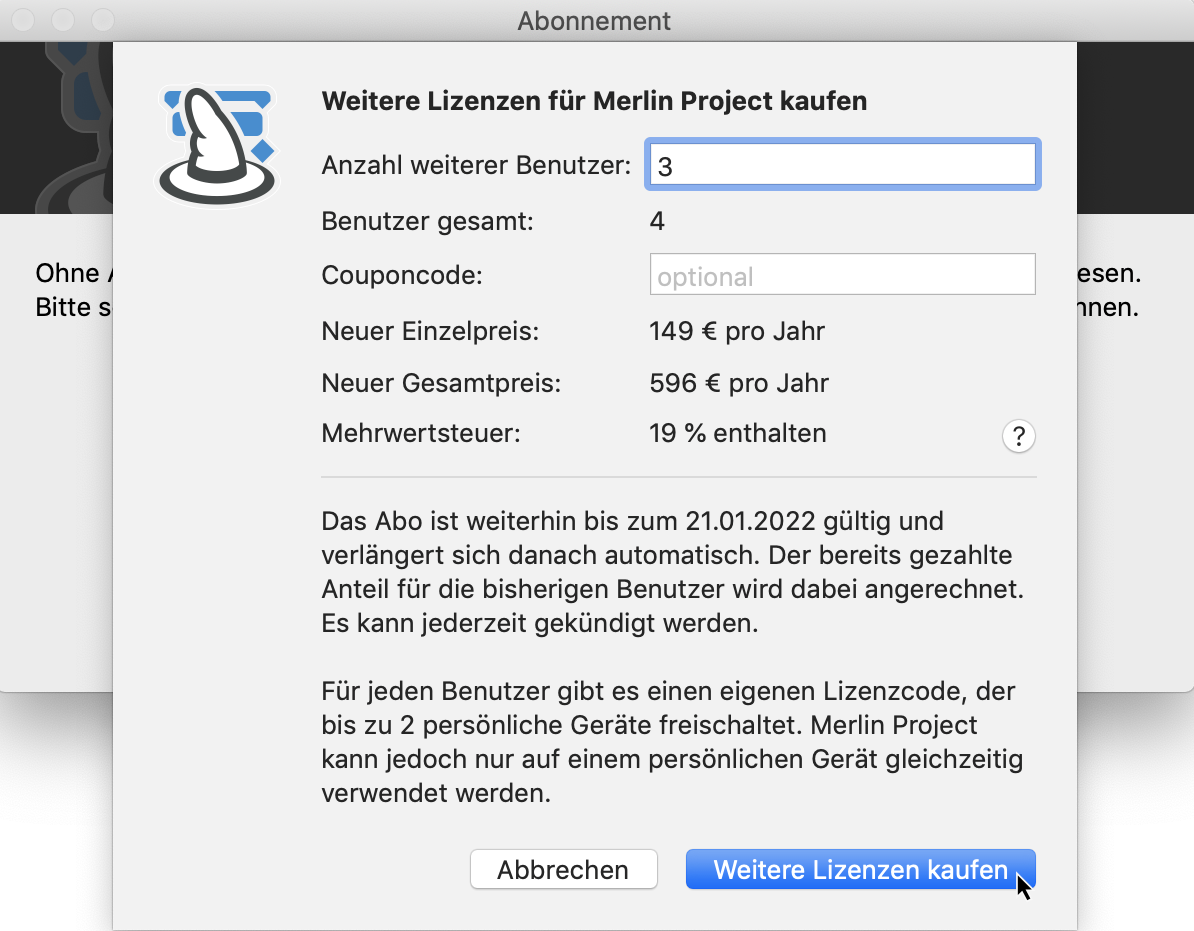Click the Benutzer gesamt value of 4

tap(657, 221)
